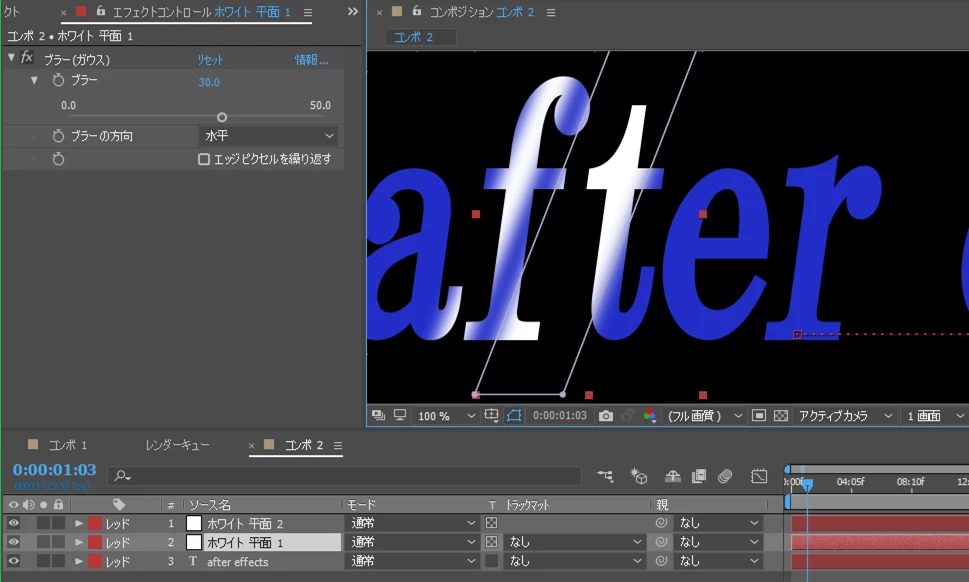Expand the ホワイト 平面 2 layer properties
Viewport: 969px width, 582px height.
(78, 523)
